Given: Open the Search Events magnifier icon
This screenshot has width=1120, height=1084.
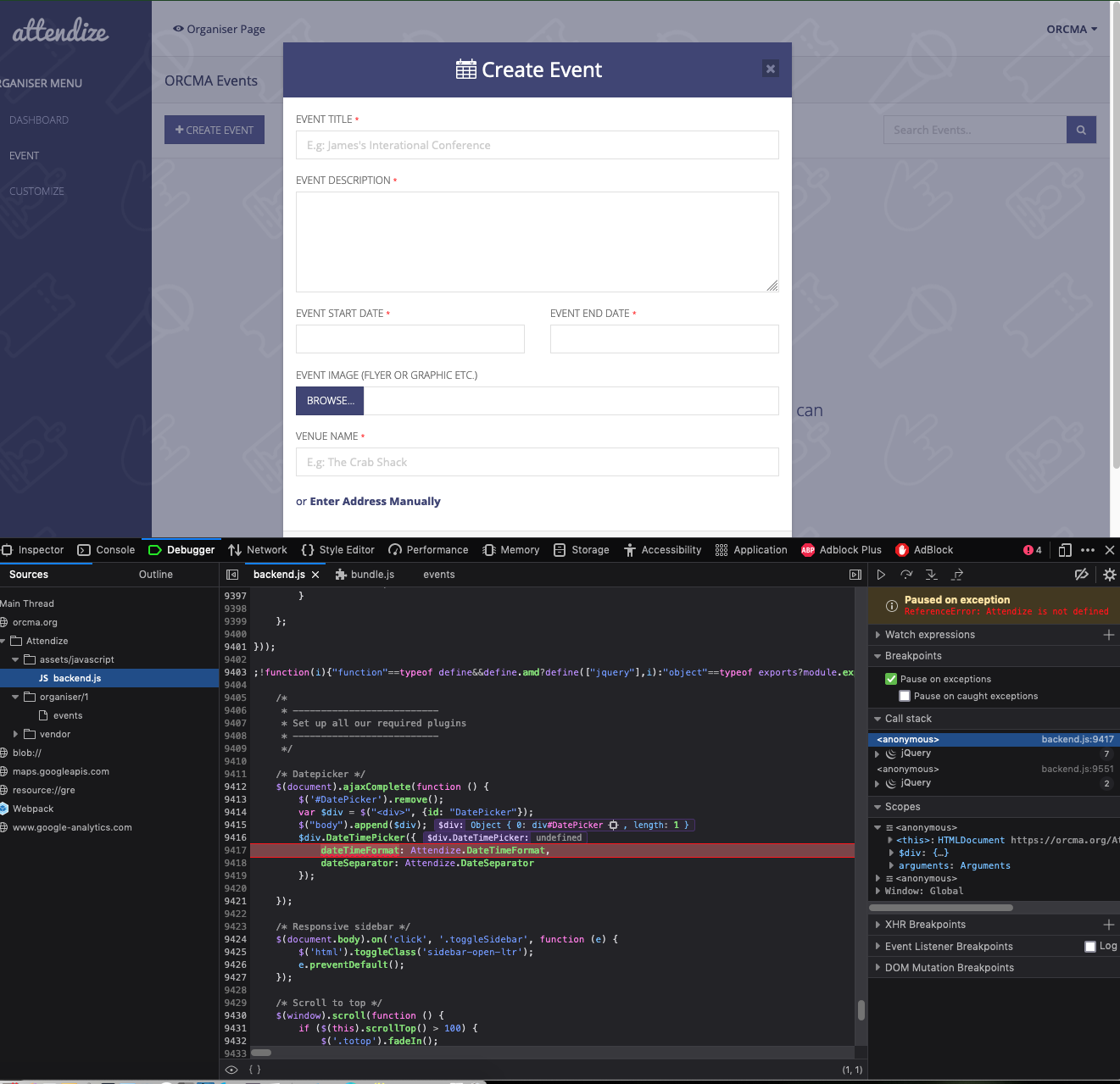Looking at the screenshot, I should pos(1081,130).
